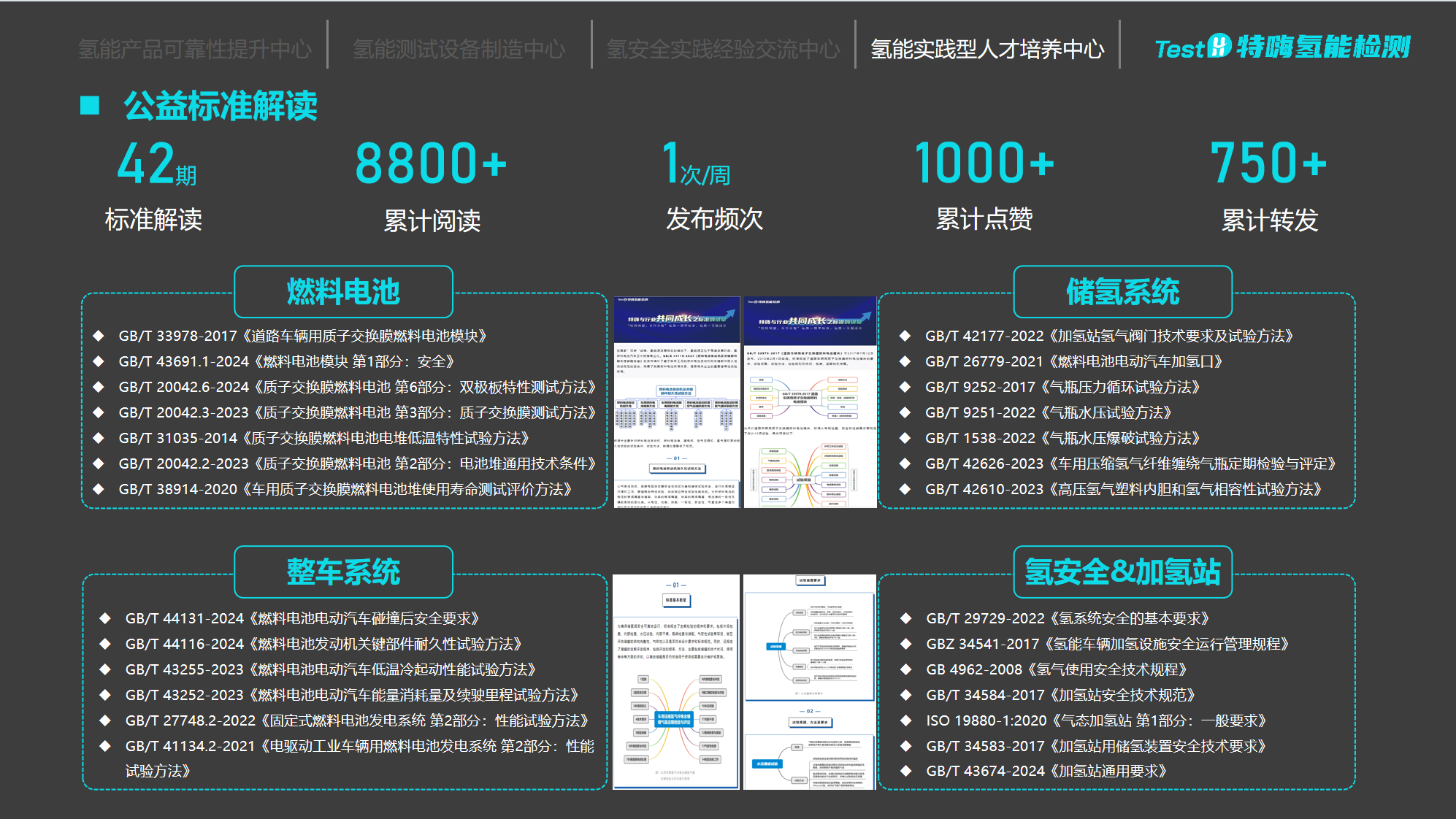Click diamond bullet beside GB/T 42177-2022

(905, 336)
